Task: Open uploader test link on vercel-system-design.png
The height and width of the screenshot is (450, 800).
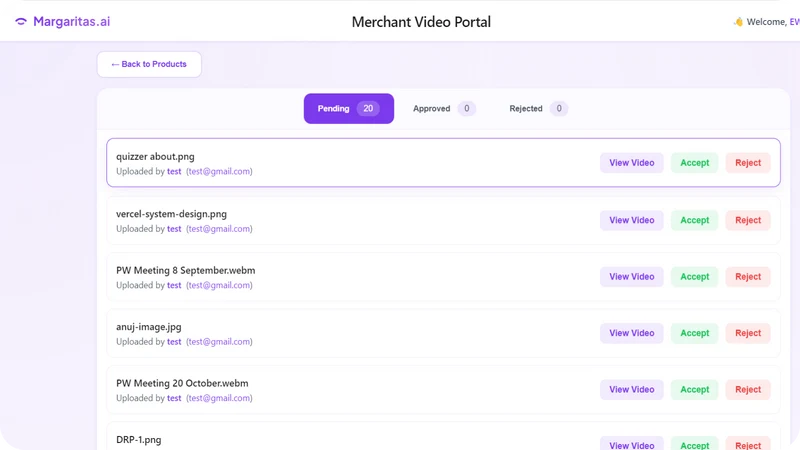Action: 174,229
